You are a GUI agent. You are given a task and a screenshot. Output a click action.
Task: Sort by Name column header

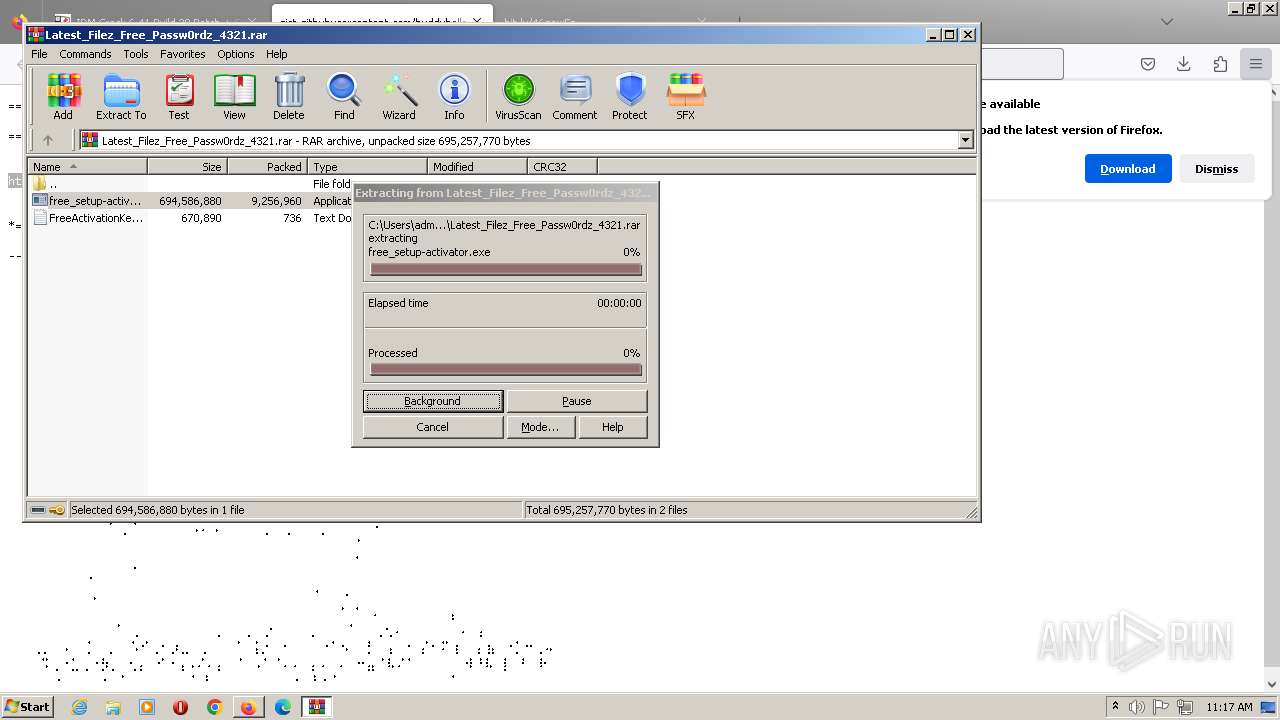[87, 167]
